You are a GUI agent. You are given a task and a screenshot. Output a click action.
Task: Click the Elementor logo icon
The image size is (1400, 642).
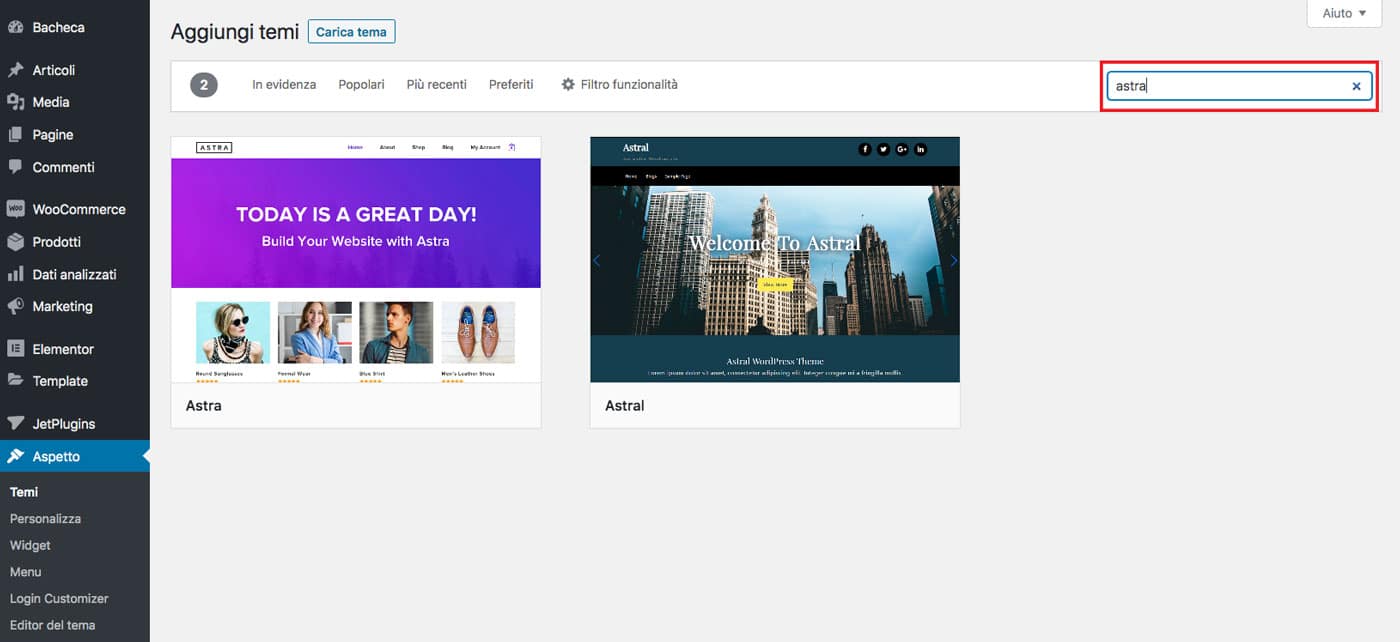tap(15, 349)
